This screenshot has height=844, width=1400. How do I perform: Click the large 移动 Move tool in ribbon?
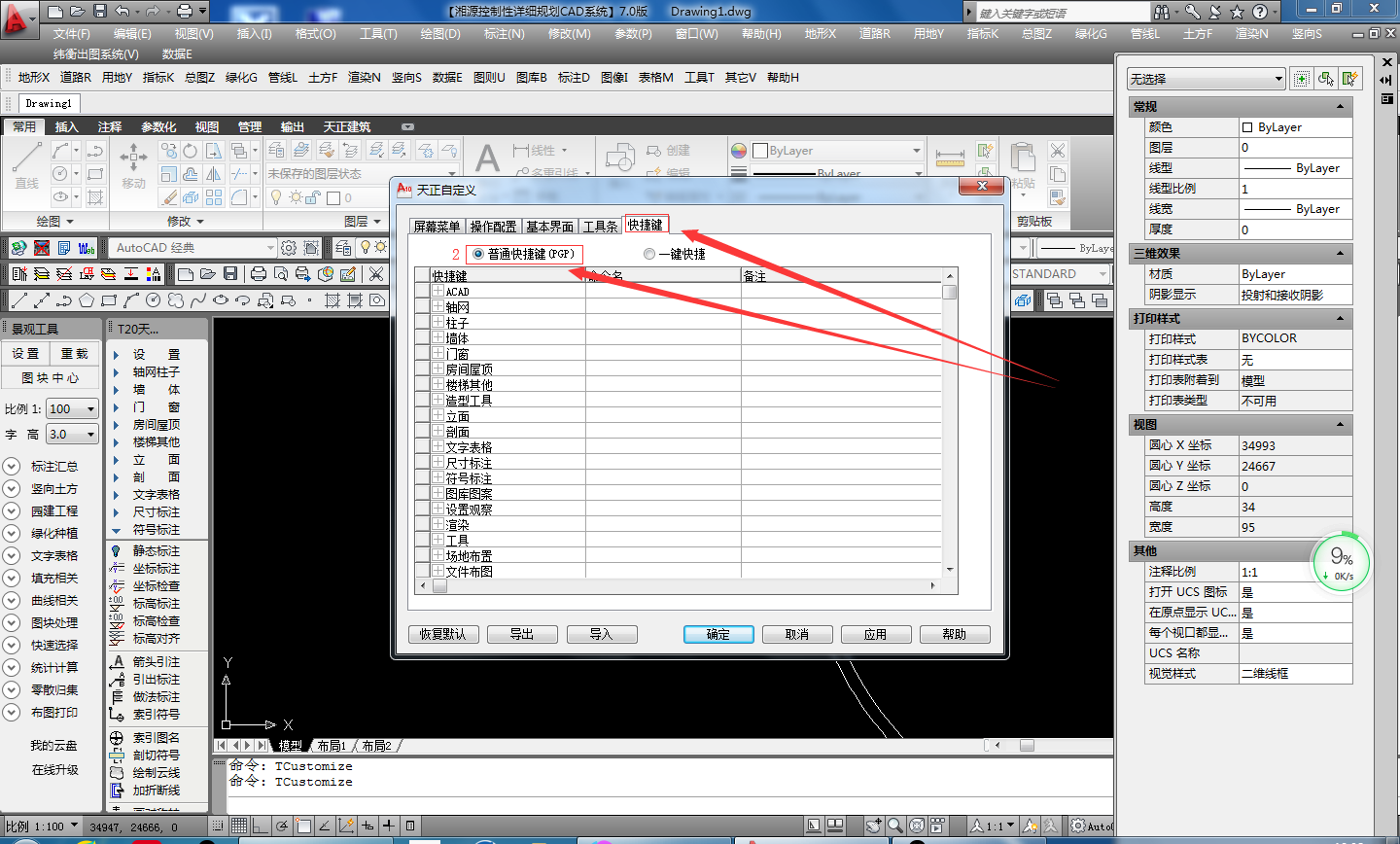(133, 165)
